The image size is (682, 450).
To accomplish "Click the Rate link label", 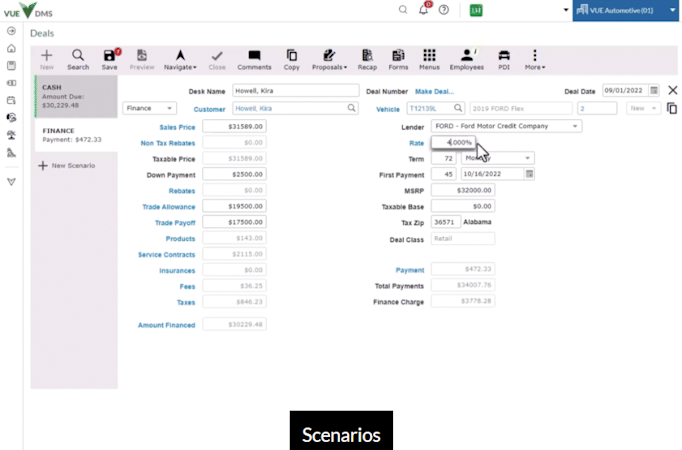I will (x=416, y=143).
